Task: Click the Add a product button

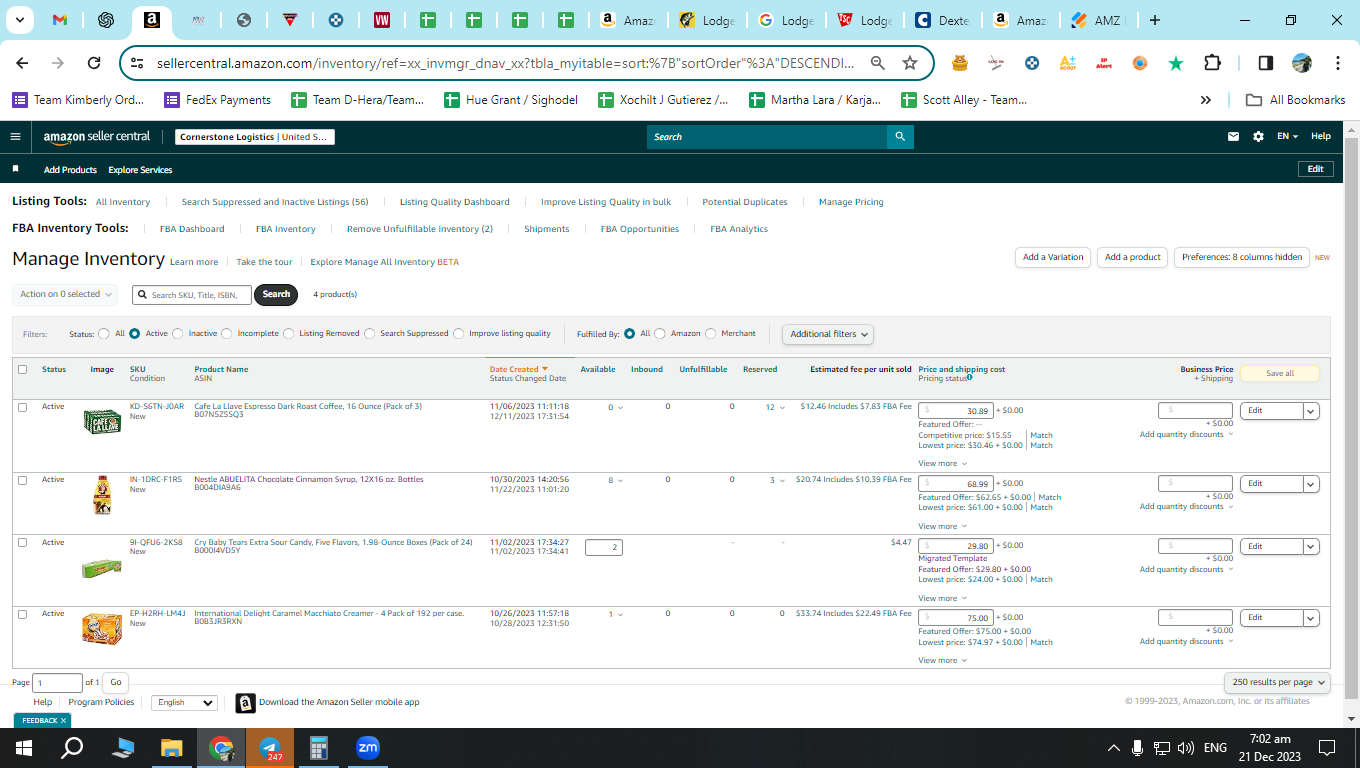Action: click(x=1133, y=257)
